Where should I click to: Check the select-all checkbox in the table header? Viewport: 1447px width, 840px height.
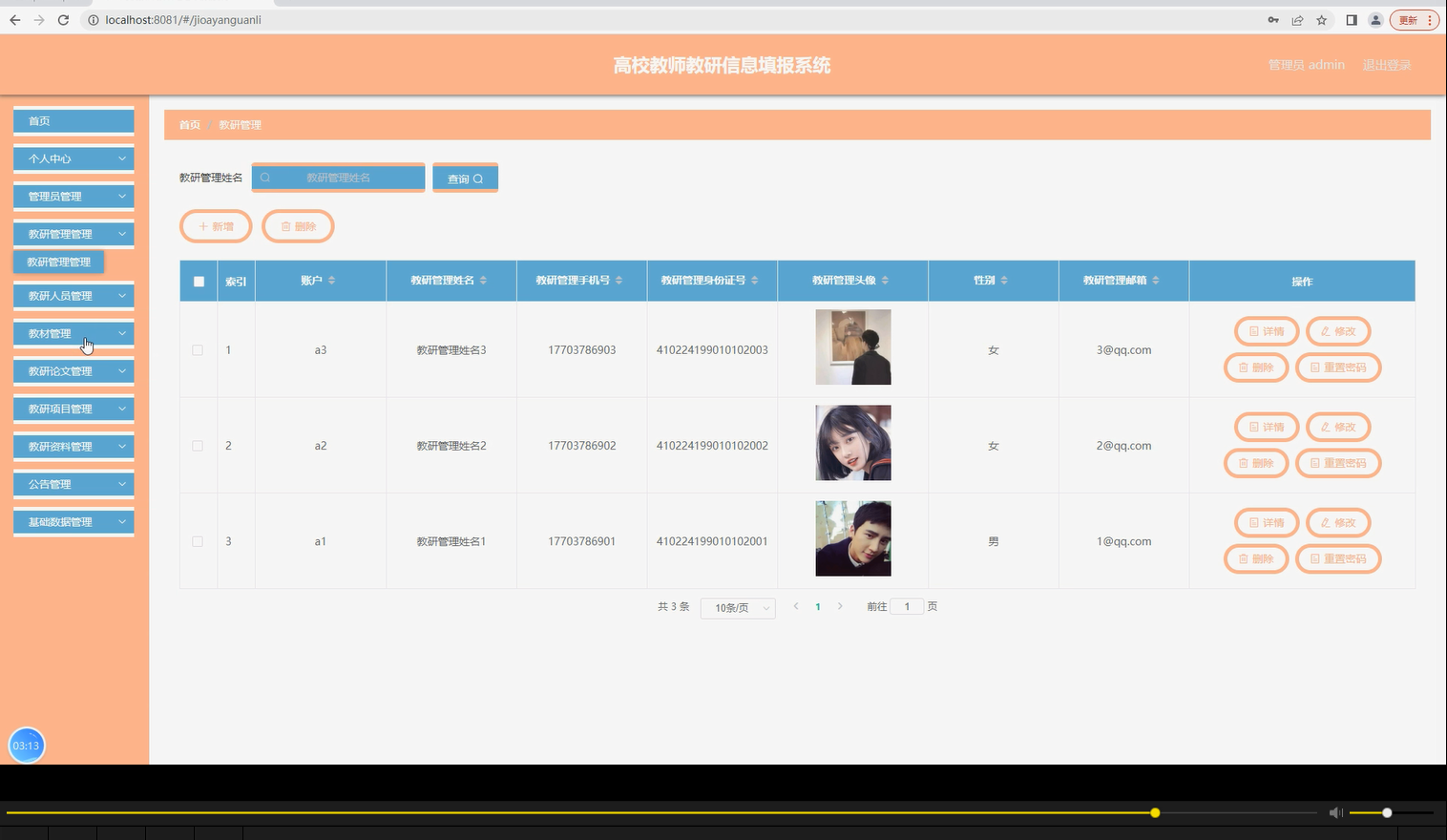point(198,280)
